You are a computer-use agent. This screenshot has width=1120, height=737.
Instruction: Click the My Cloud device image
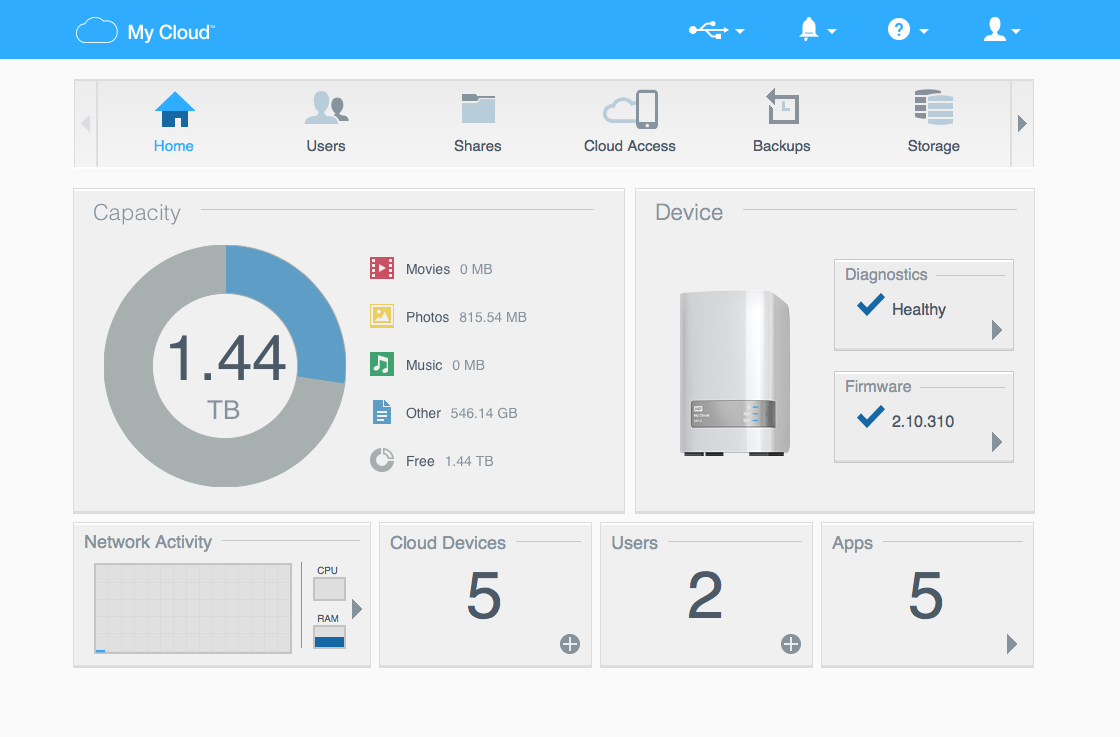(735, 373)
